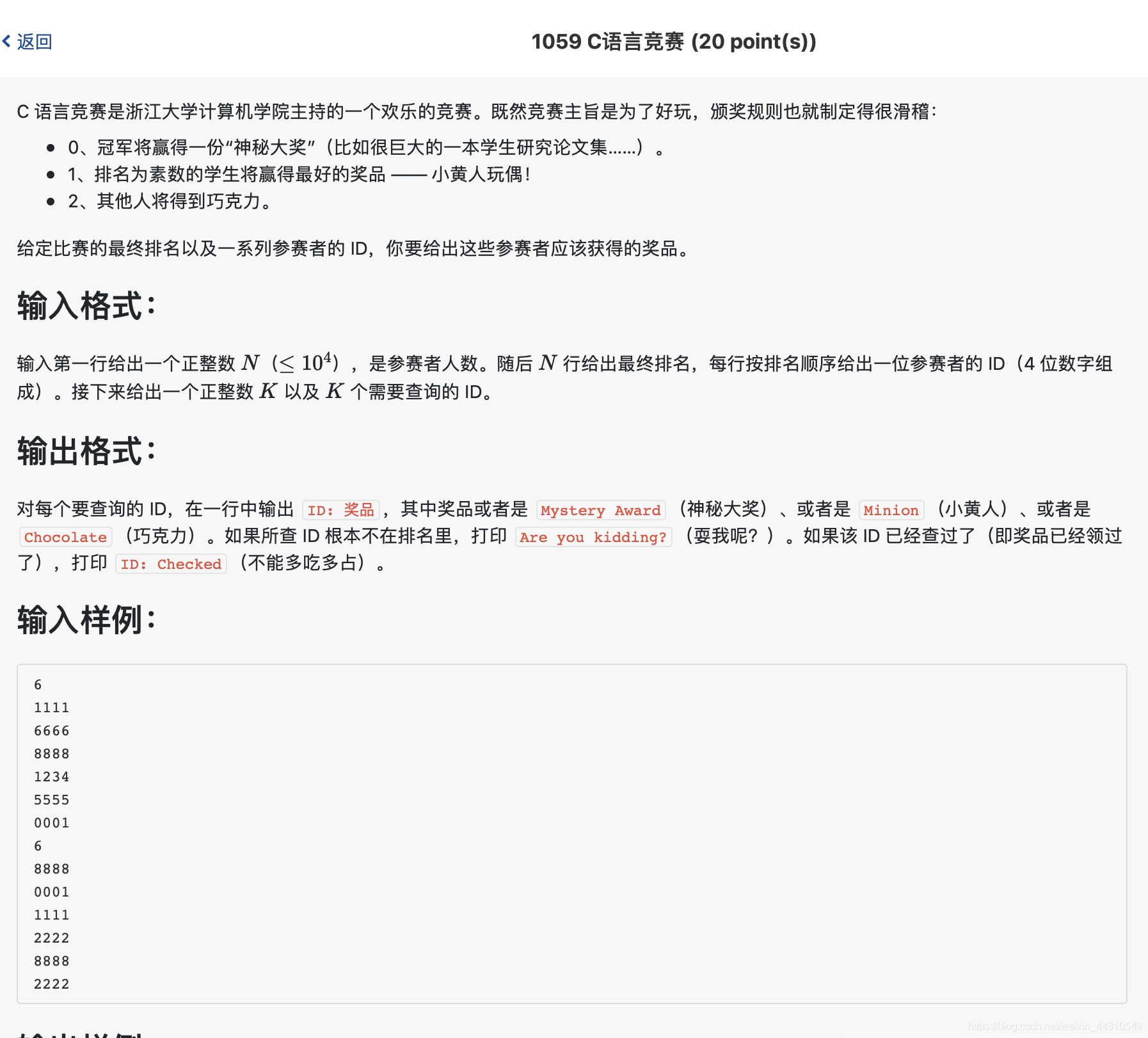Click the 输出格式 heading

click(x=86, y=451)
